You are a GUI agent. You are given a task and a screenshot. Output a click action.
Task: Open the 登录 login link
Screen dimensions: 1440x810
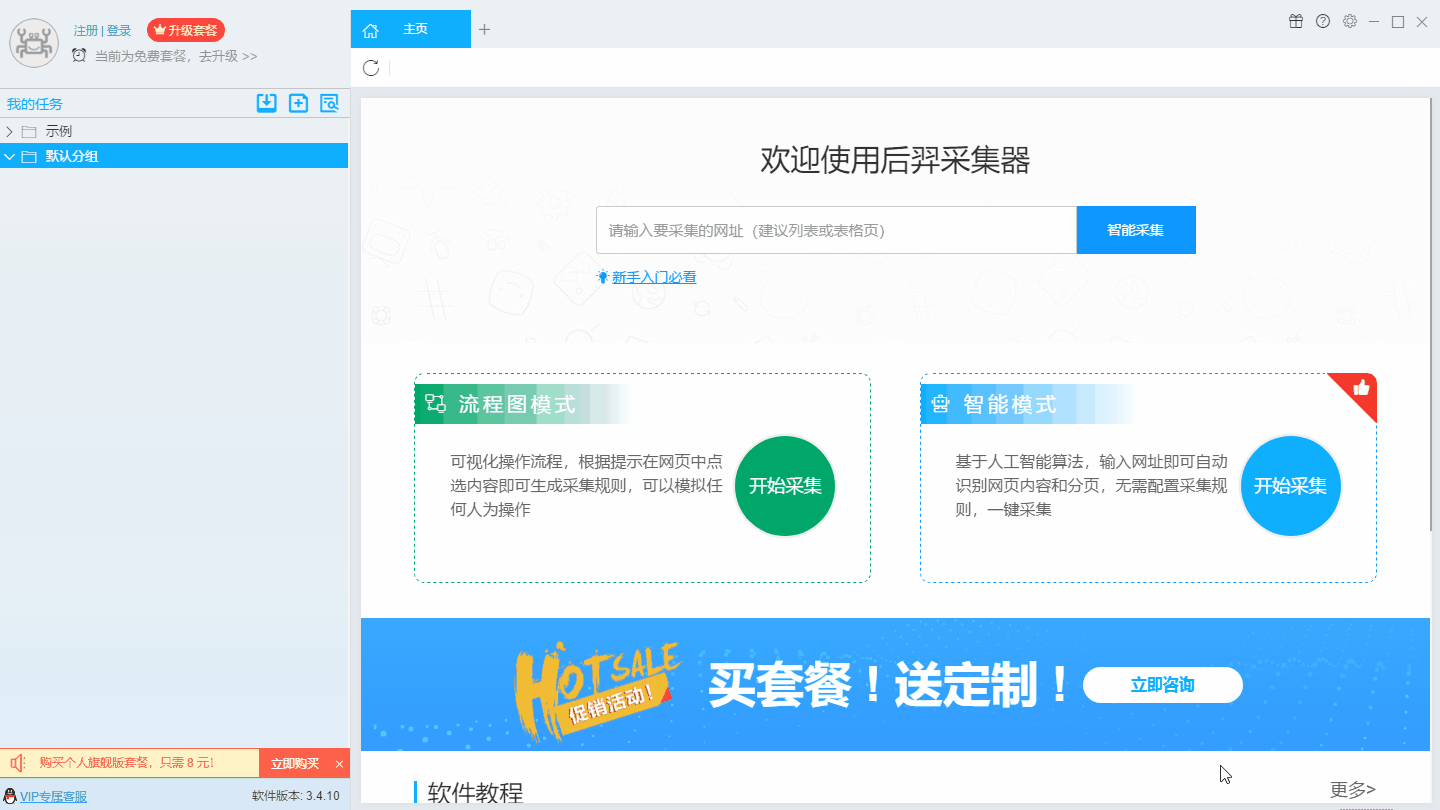pos(119,30)
